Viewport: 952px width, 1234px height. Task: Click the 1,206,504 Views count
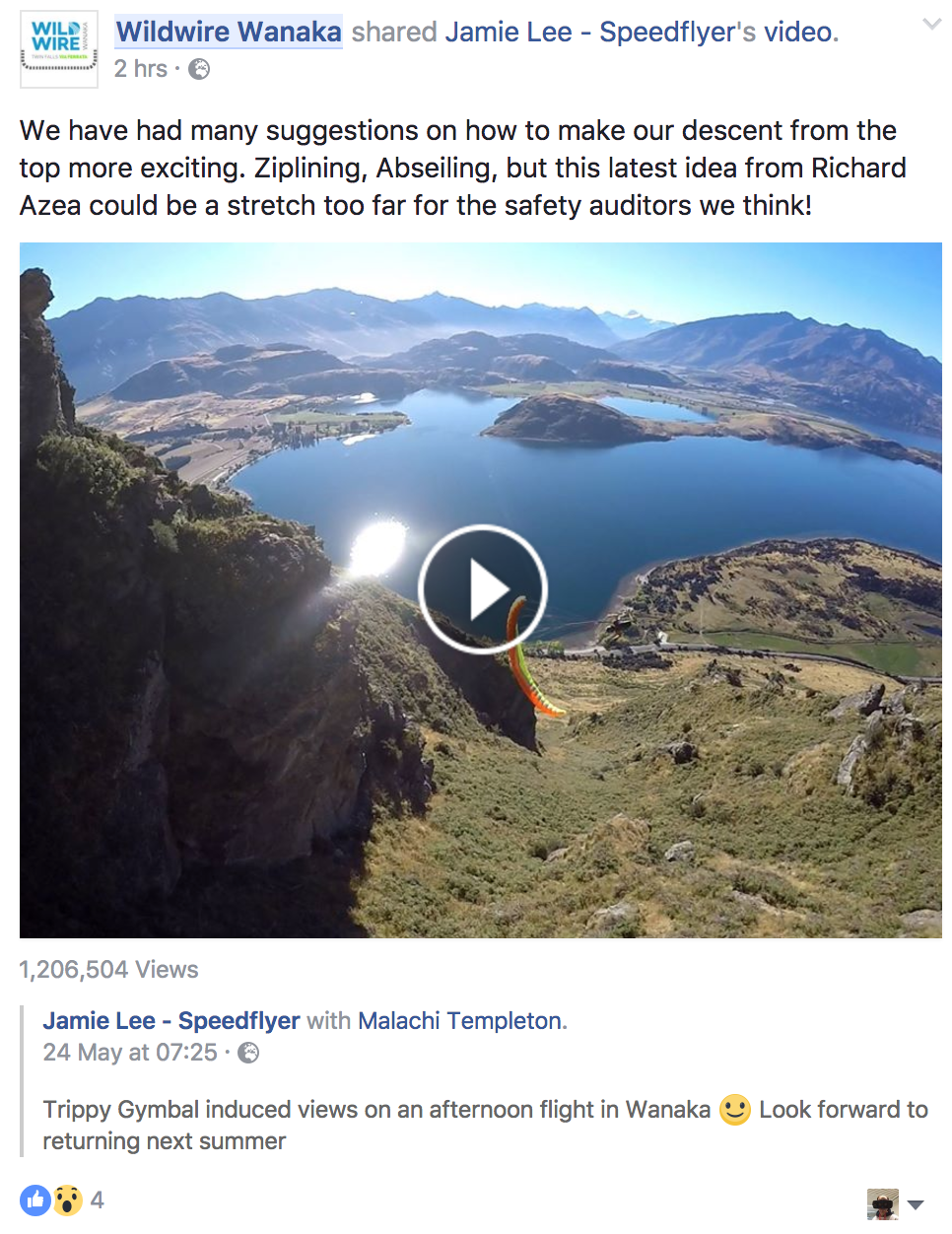coord(108,970)
